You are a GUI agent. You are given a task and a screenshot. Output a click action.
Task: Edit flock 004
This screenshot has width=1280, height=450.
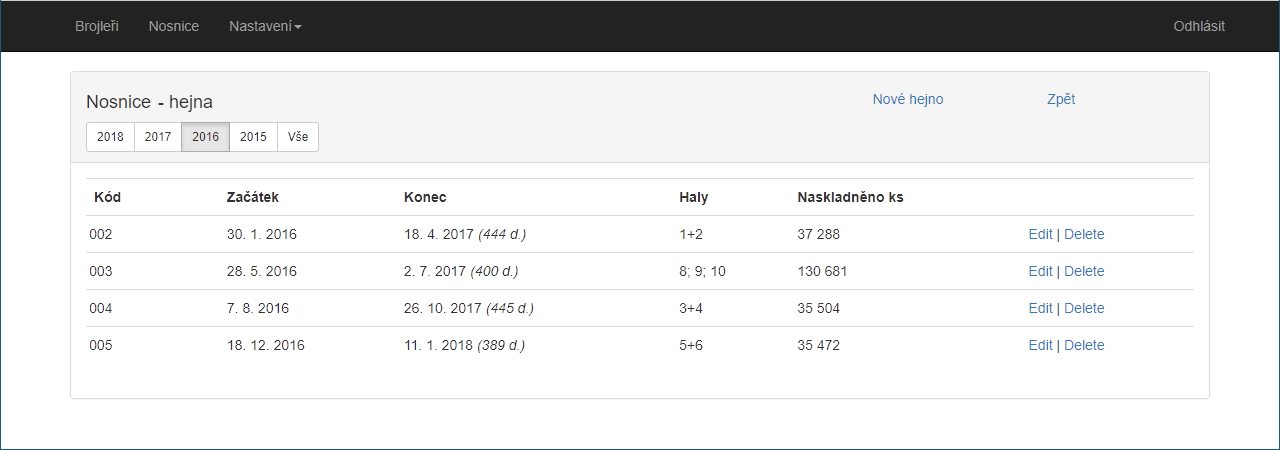pyautogui.click(x=1040, y=308)
